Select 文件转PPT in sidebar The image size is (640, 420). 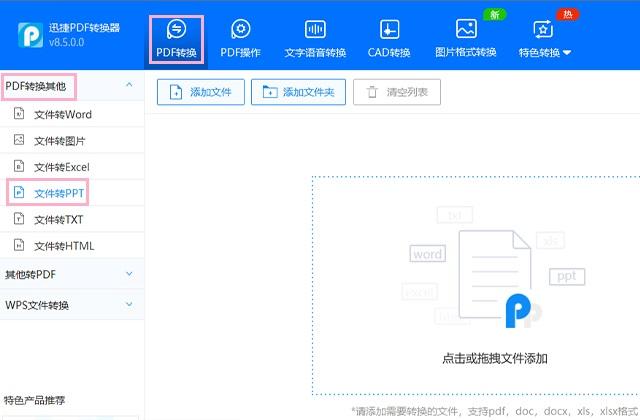pyautogui.click(x=72, y=193)
